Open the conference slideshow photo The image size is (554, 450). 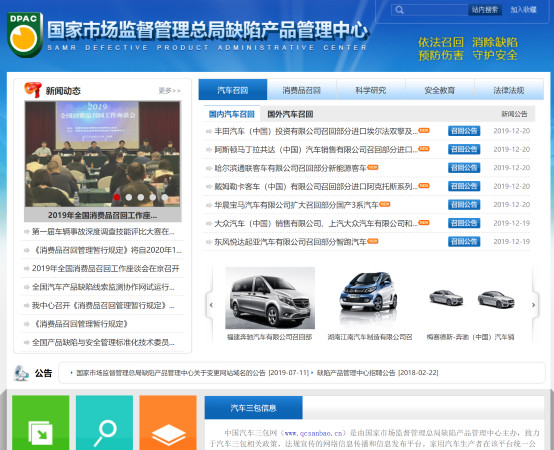click(102, 154)
